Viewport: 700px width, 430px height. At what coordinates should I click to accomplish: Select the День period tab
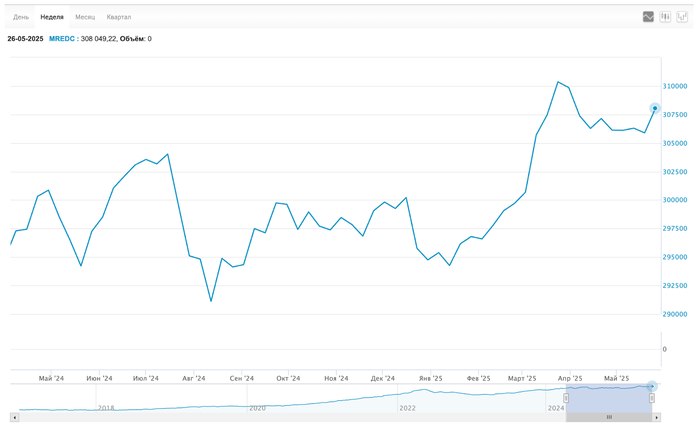[x=21, y=17]
